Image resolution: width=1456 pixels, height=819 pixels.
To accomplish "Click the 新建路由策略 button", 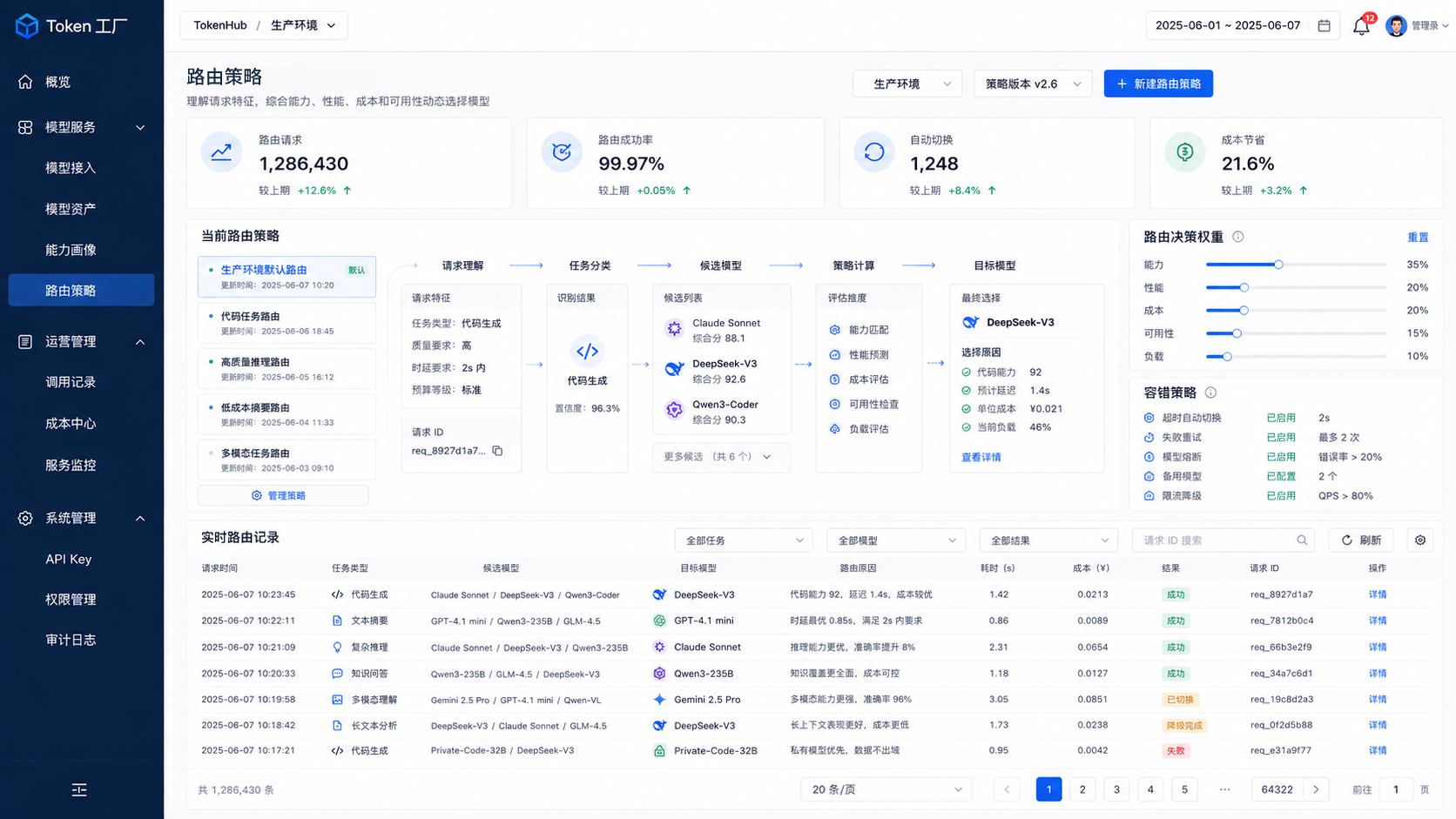I will 1158,84.
